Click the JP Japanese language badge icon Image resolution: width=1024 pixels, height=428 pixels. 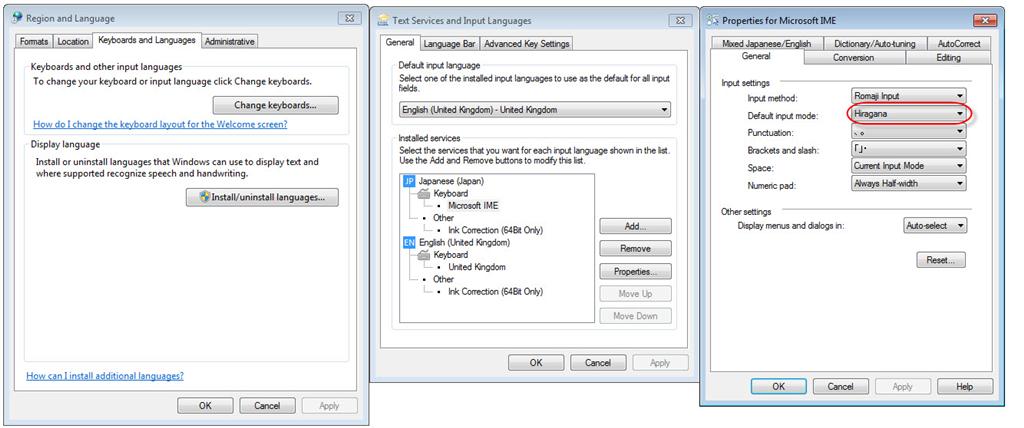tap(409, 181)
